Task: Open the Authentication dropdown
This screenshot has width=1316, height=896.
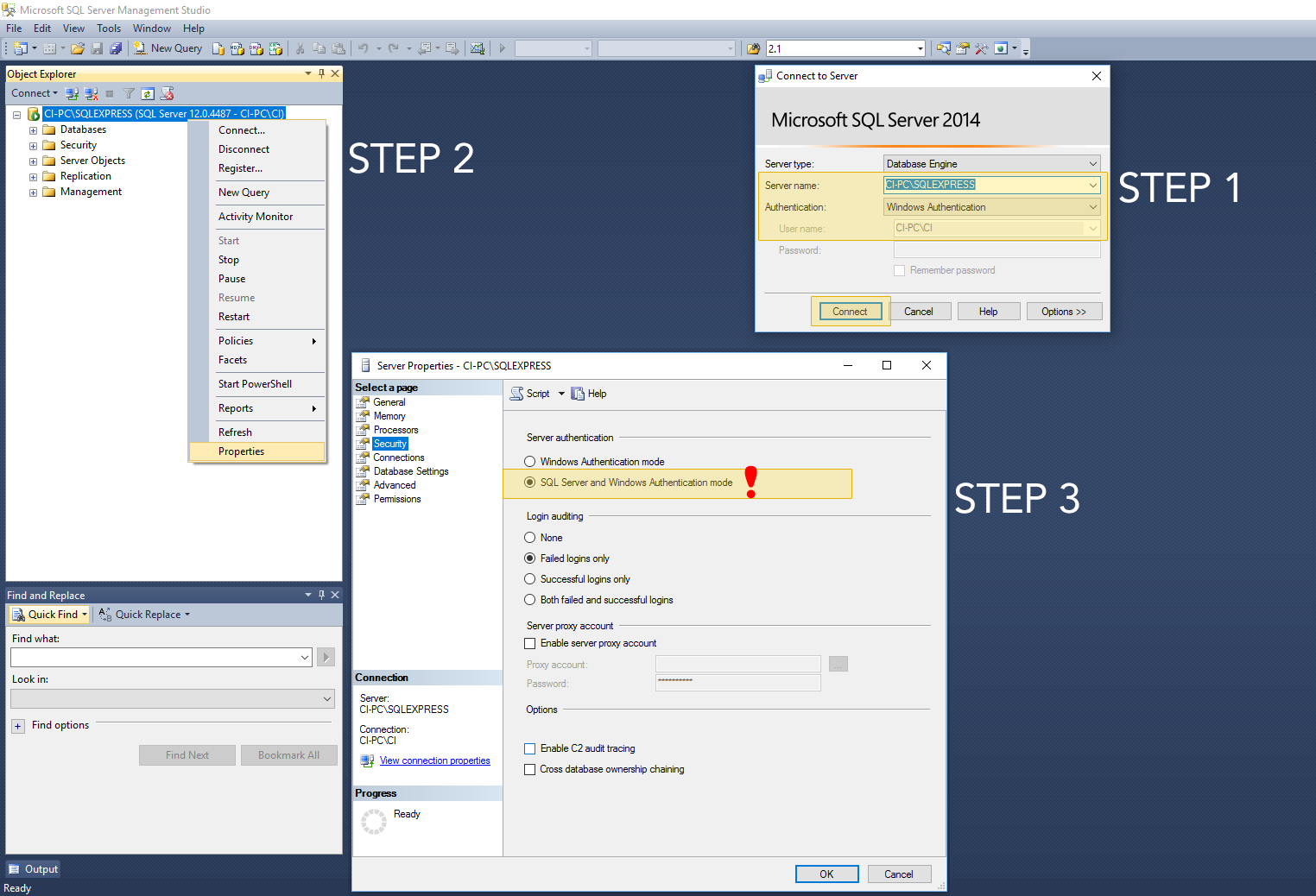Action: [1092, 207]
